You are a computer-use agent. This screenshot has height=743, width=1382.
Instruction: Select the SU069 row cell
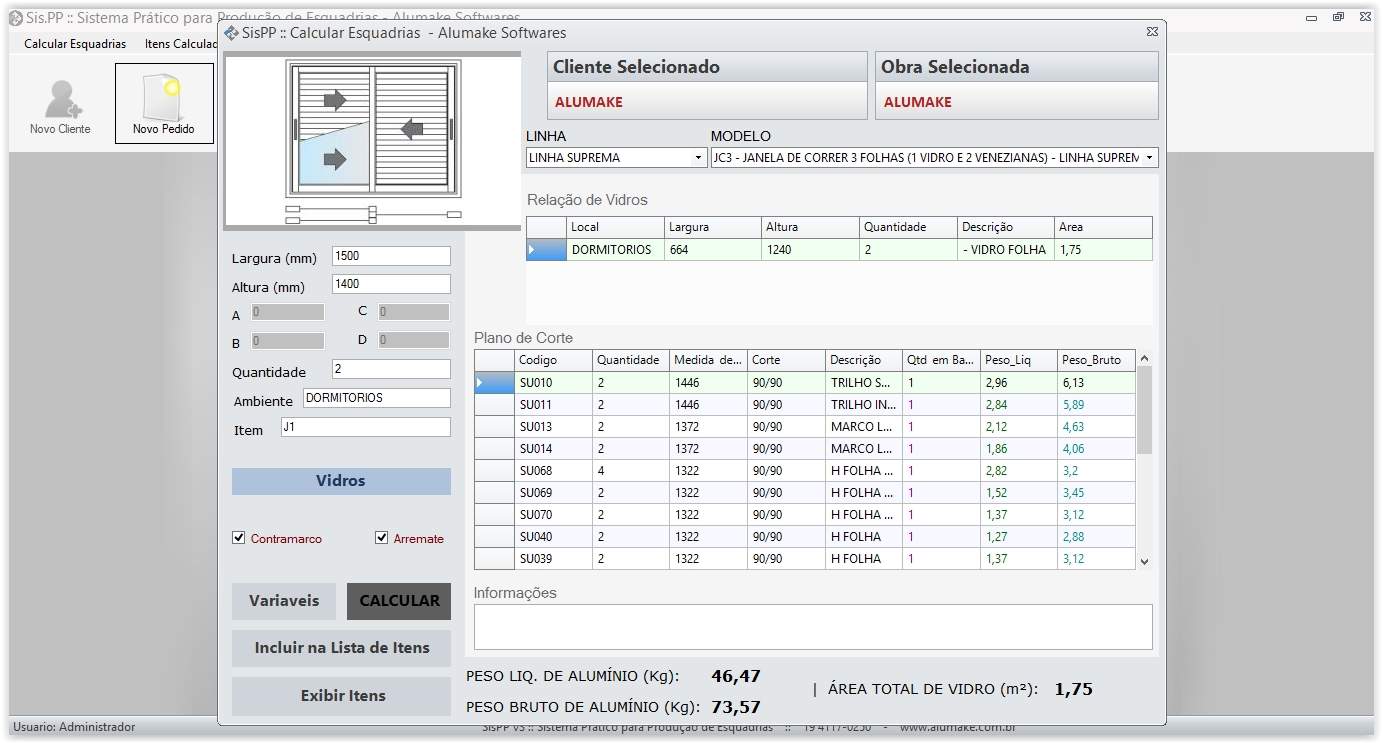[x=553, y=493]
